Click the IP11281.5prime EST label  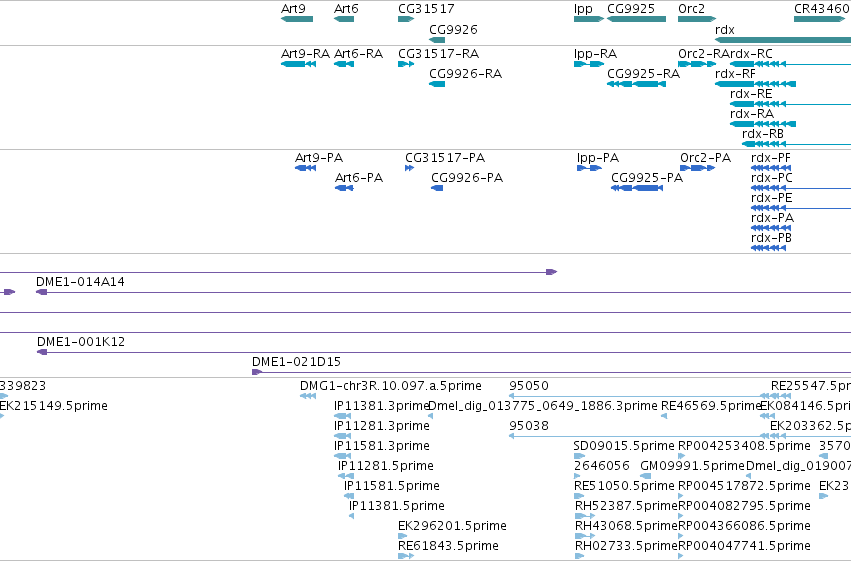386,466
